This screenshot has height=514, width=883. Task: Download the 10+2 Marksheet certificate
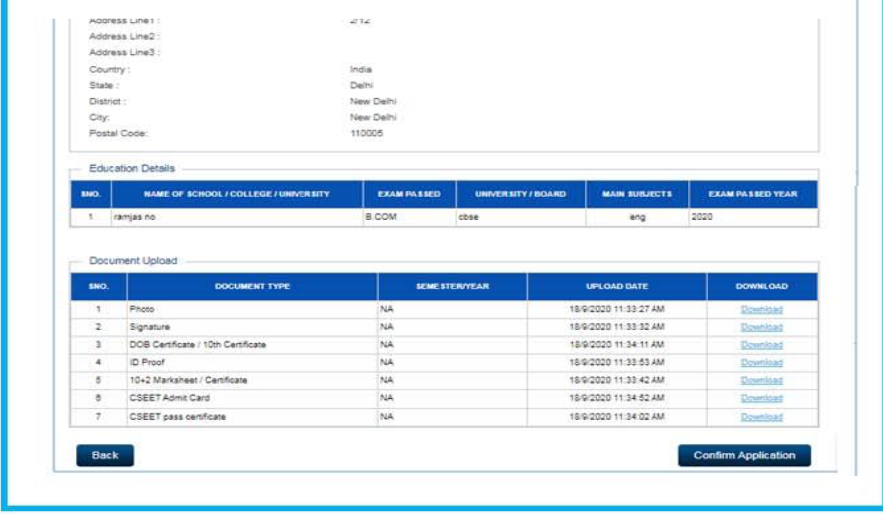pyautogui.click(x=761, y=381)
